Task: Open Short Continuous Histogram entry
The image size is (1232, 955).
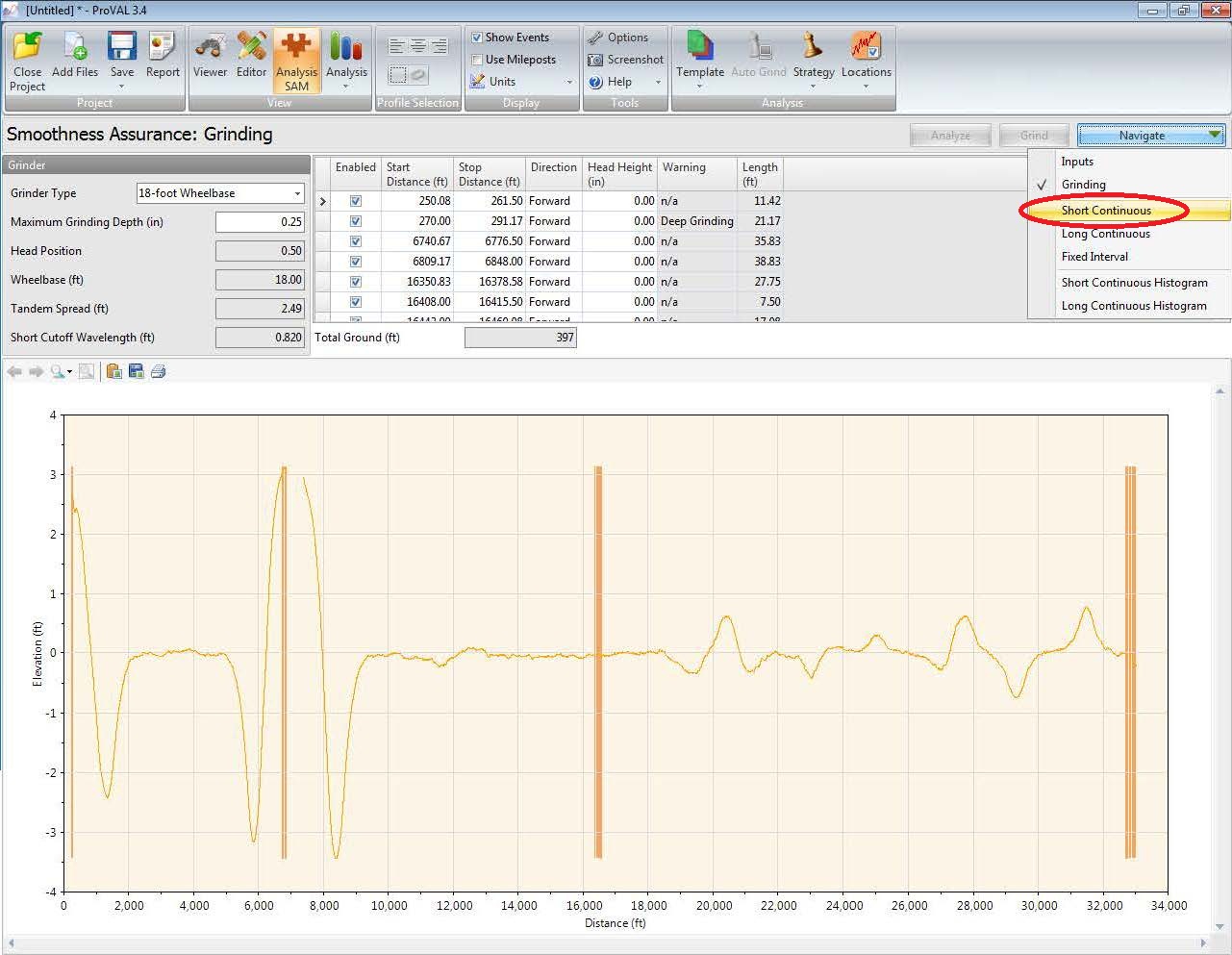Action: [x=1134, y=283]
